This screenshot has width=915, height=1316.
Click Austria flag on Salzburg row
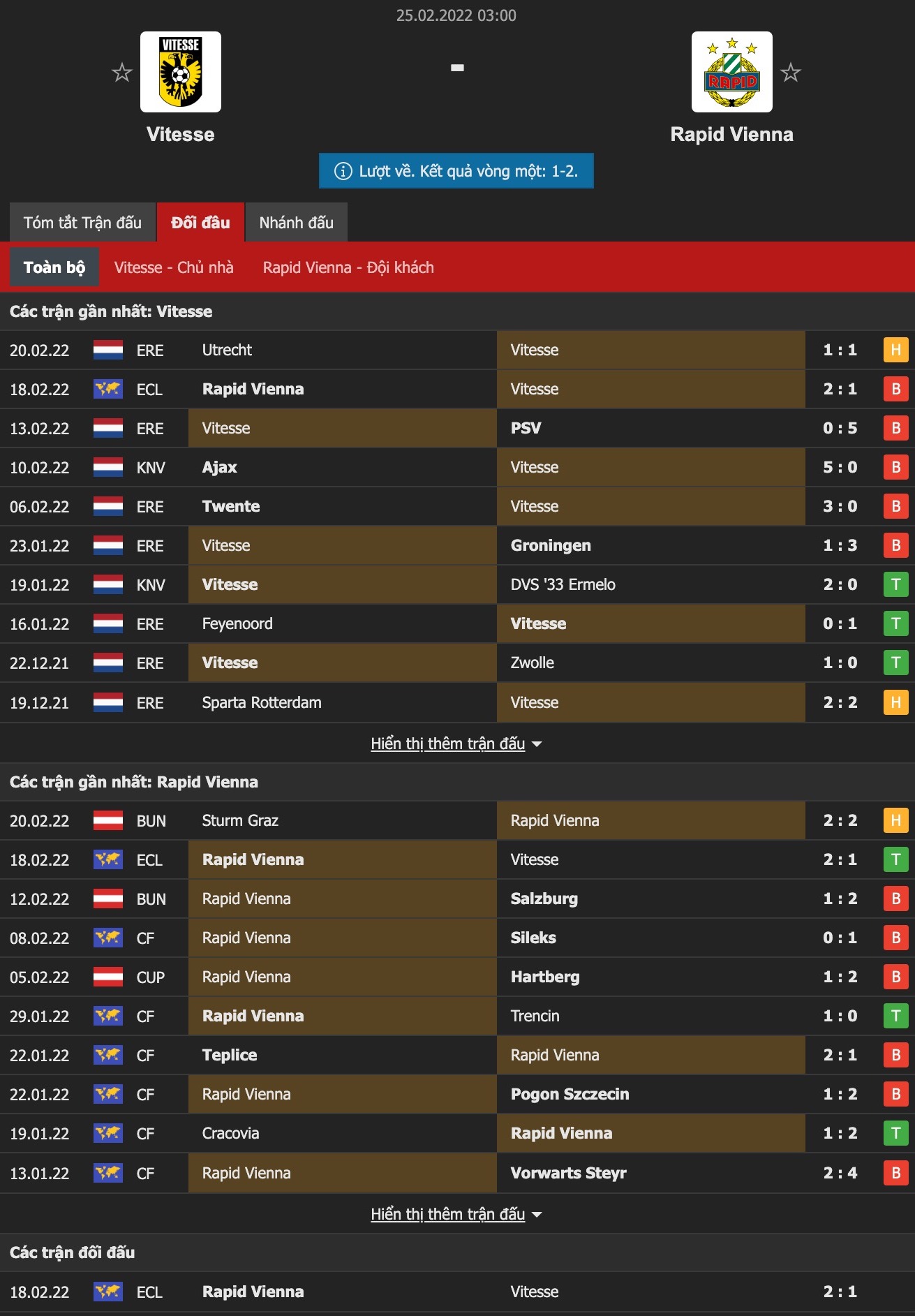tap(108, 899)
